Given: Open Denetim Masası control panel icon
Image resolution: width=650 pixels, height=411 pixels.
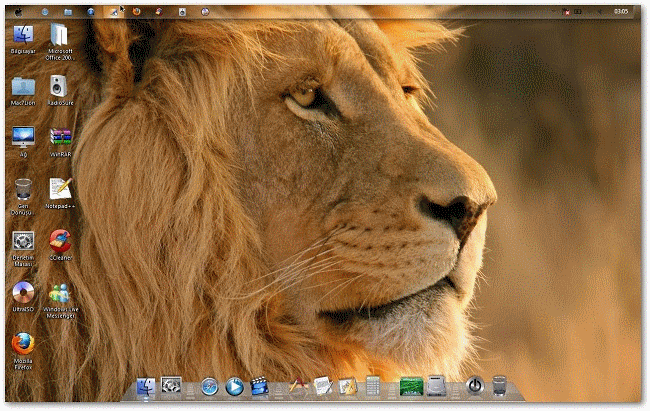Looking at the screenshot, I should tap(23, 248).
